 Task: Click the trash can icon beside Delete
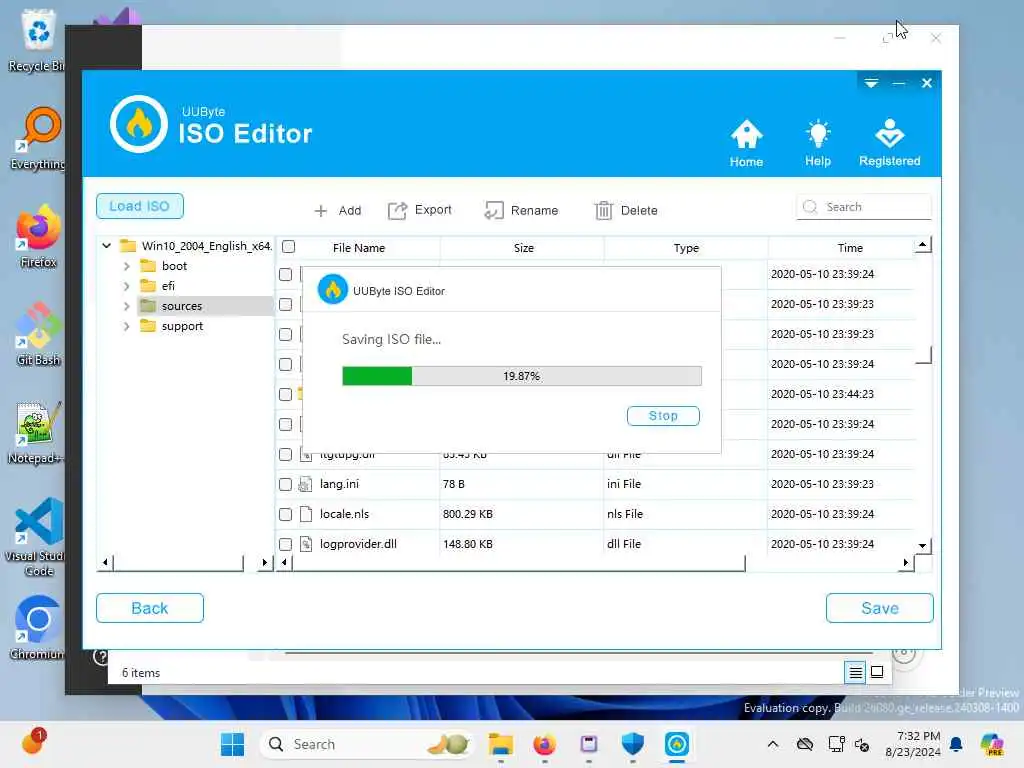click(x=603, y=210)
